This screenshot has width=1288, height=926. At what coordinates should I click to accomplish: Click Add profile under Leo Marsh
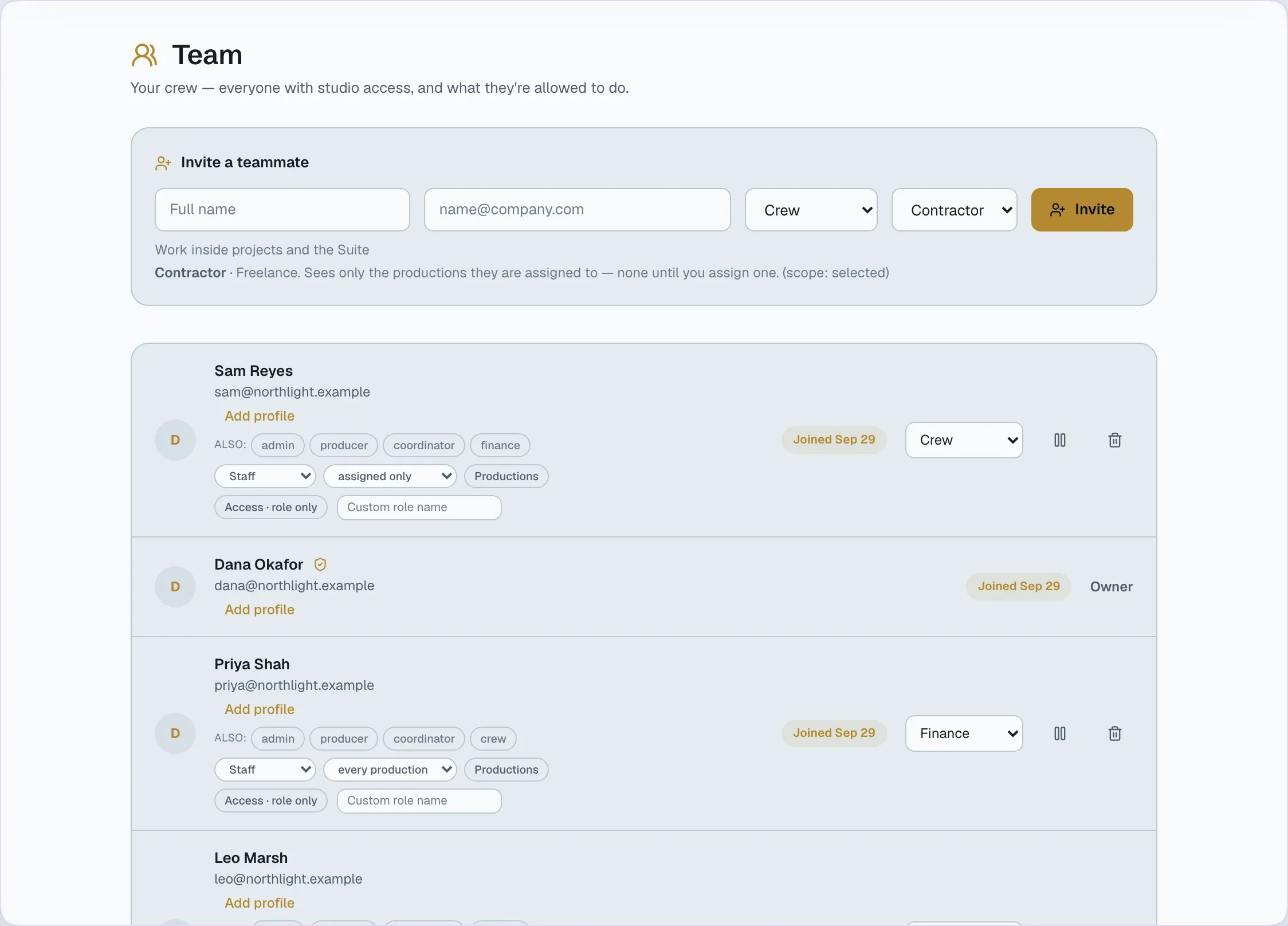260,903
